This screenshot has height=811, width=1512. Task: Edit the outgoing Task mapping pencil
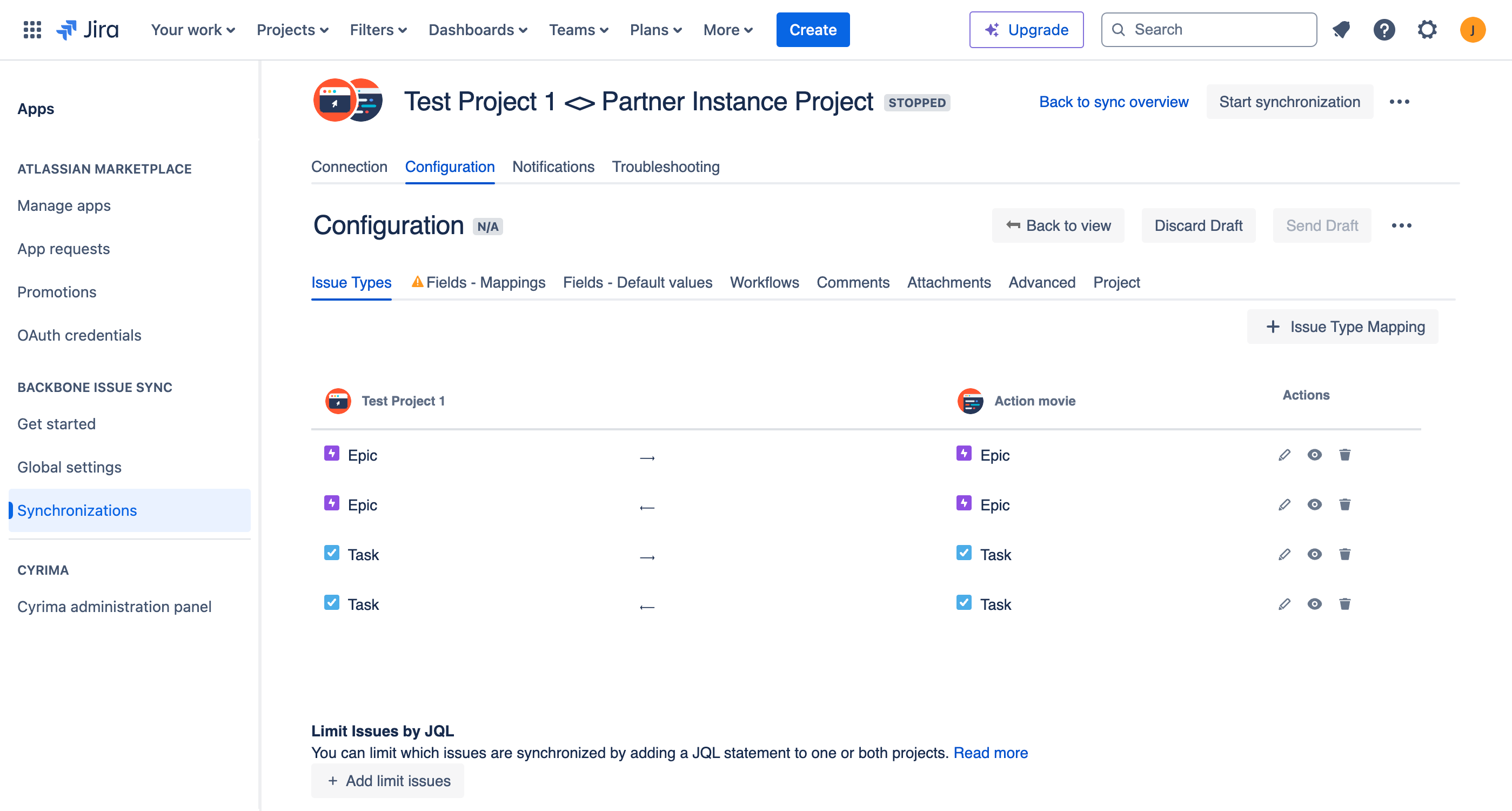[x=1284, y=554]
